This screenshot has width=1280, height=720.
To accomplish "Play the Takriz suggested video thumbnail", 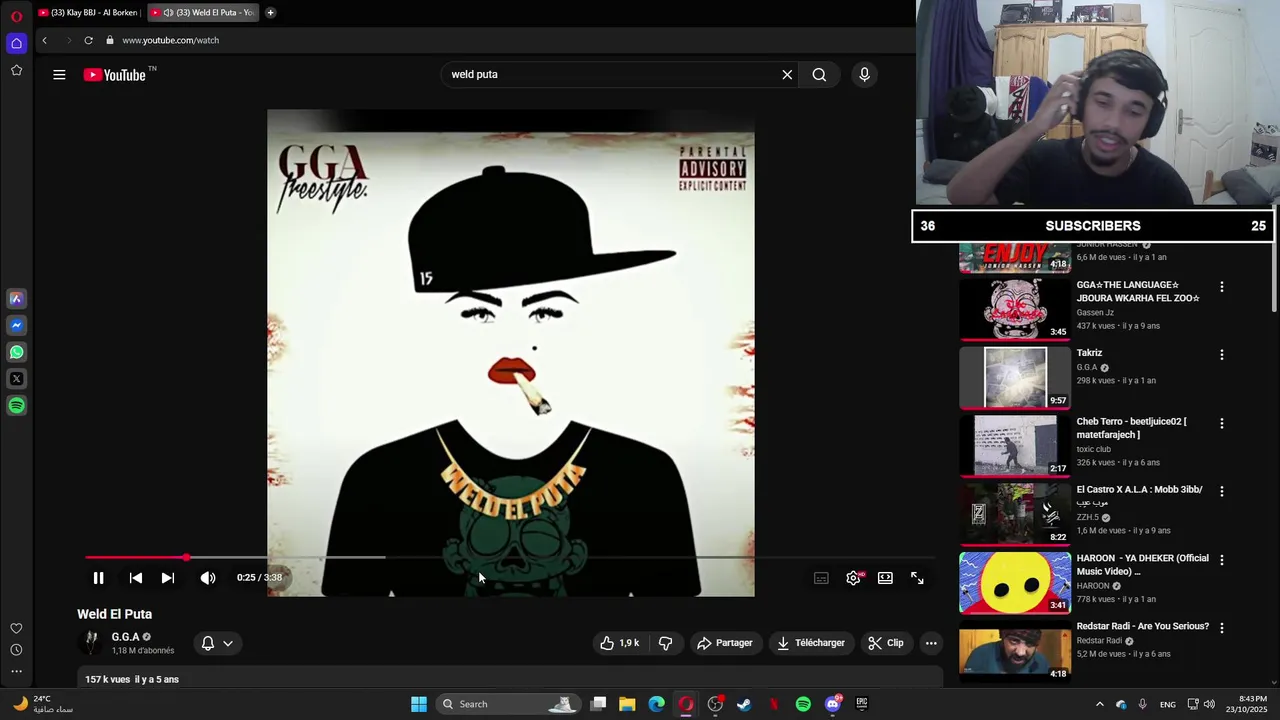I will pos(1015,378).
